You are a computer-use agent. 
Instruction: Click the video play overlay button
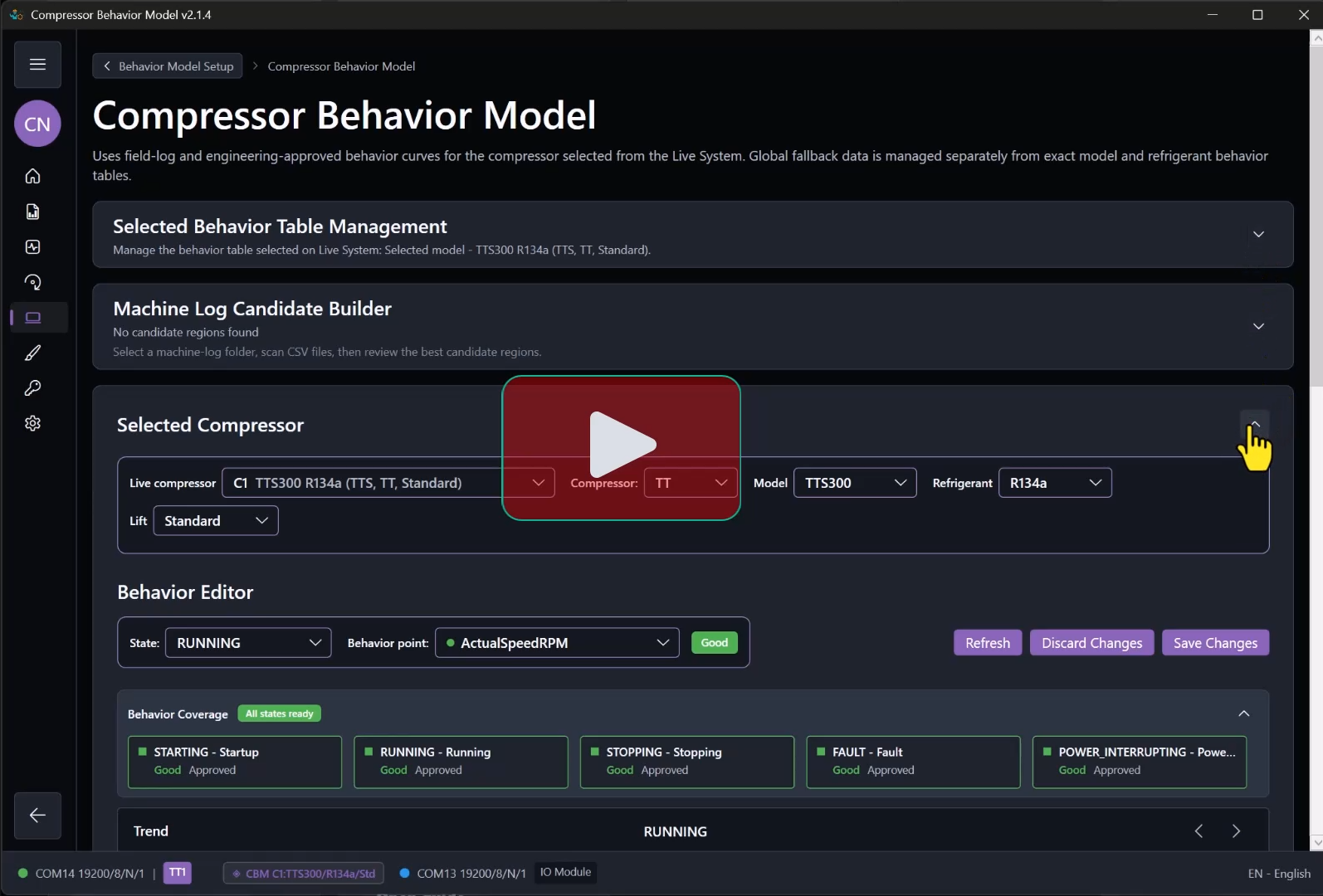coord(621,448)
